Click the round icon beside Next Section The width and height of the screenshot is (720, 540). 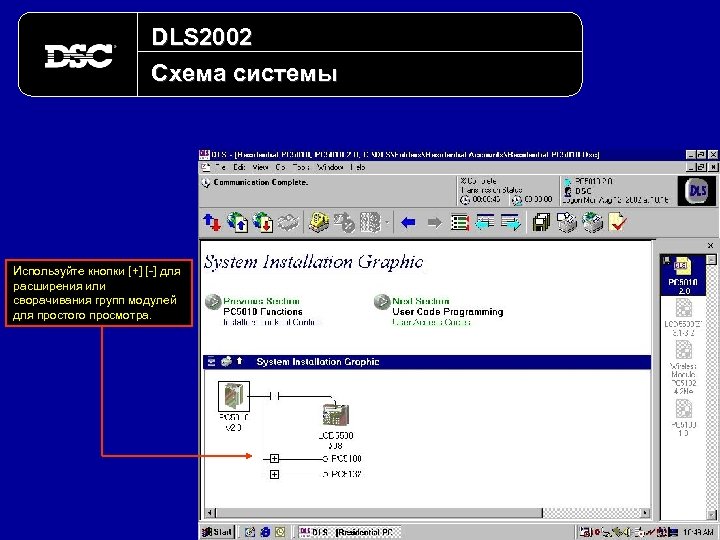pyautogui.click(x=382, y=302)
